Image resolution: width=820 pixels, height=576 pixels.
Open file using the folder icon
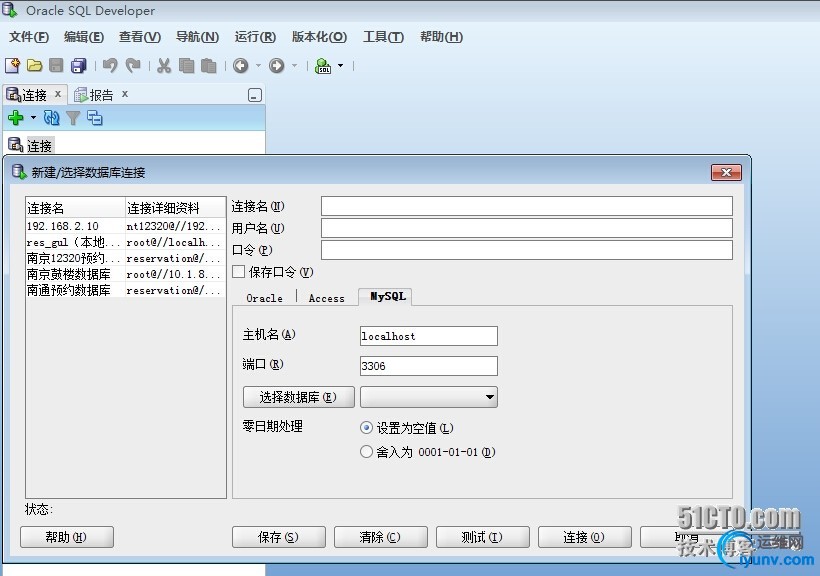[35, 65]
